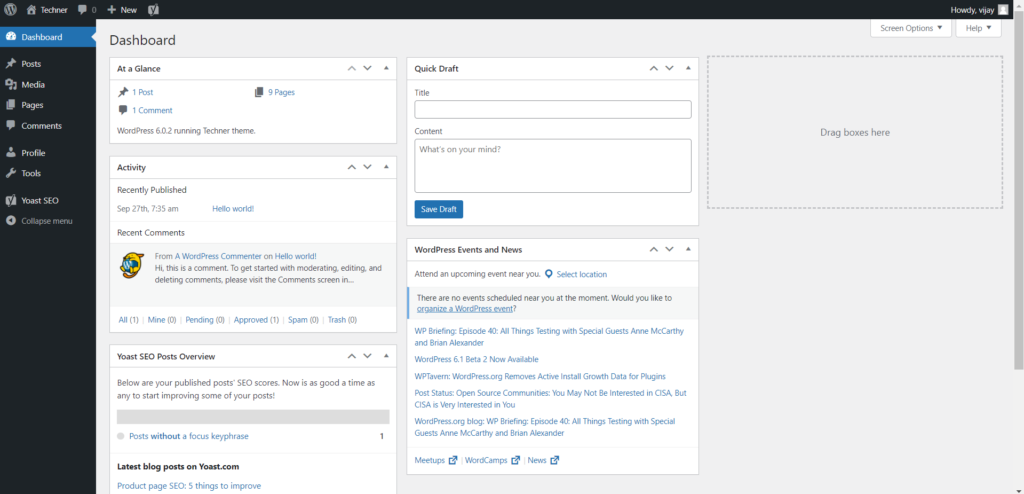The width and height of the screenshot is (1024, 494).
Task: Toggle Quick Draft panel collapse
Action: point(688,68)
